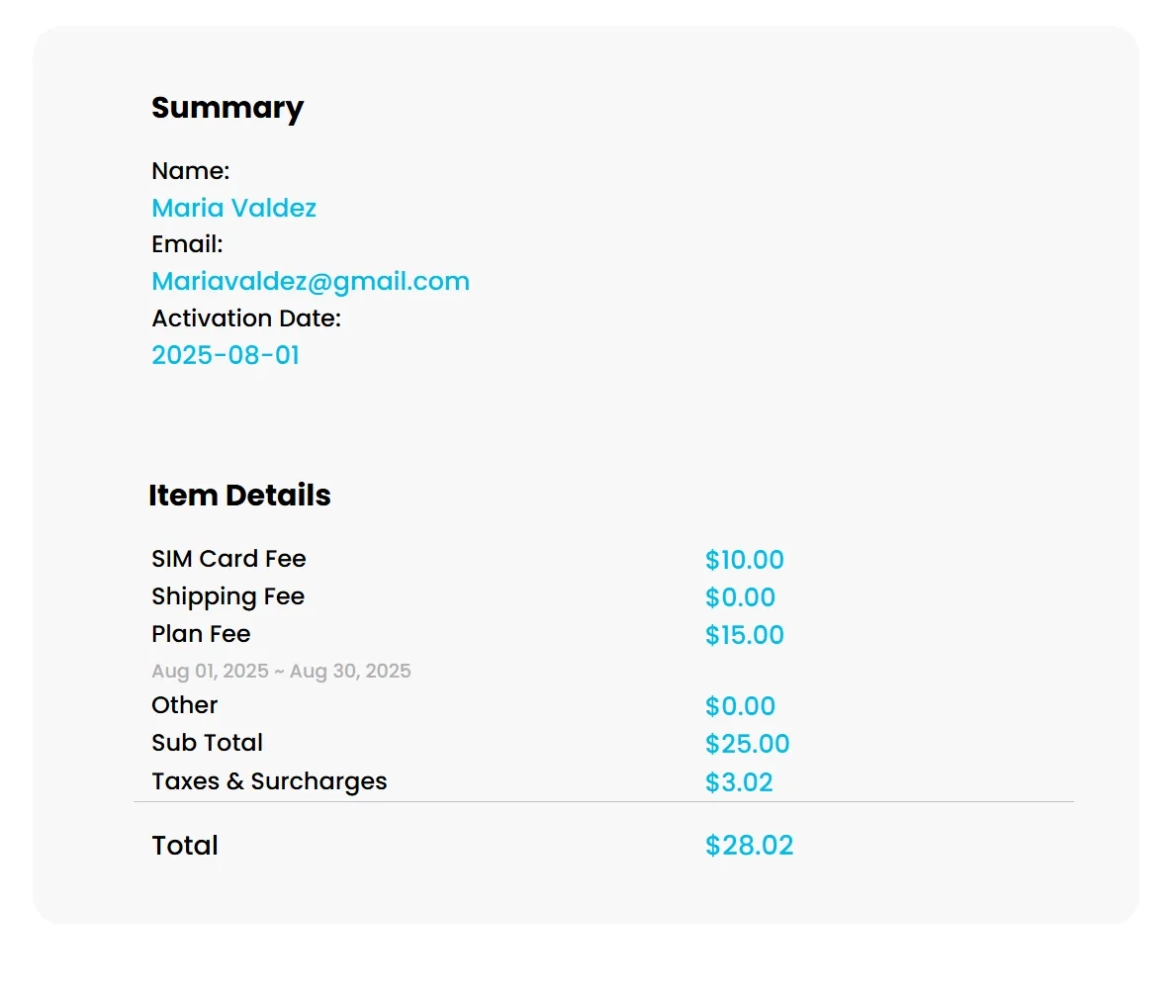Select the activation date 2025-08-01
The height and width of the screenshot is (987, 1163).
pyautogui.click(x=225, y=356)
